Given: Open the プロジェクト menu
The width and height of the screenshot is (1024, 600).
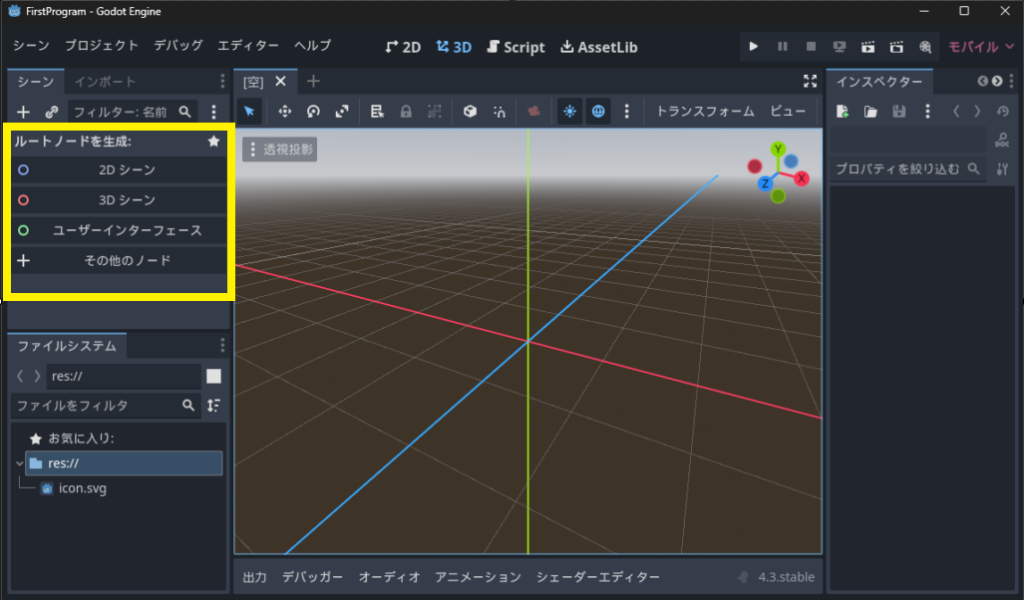Looking at the screenshot, I should click(x=101, y=46).
